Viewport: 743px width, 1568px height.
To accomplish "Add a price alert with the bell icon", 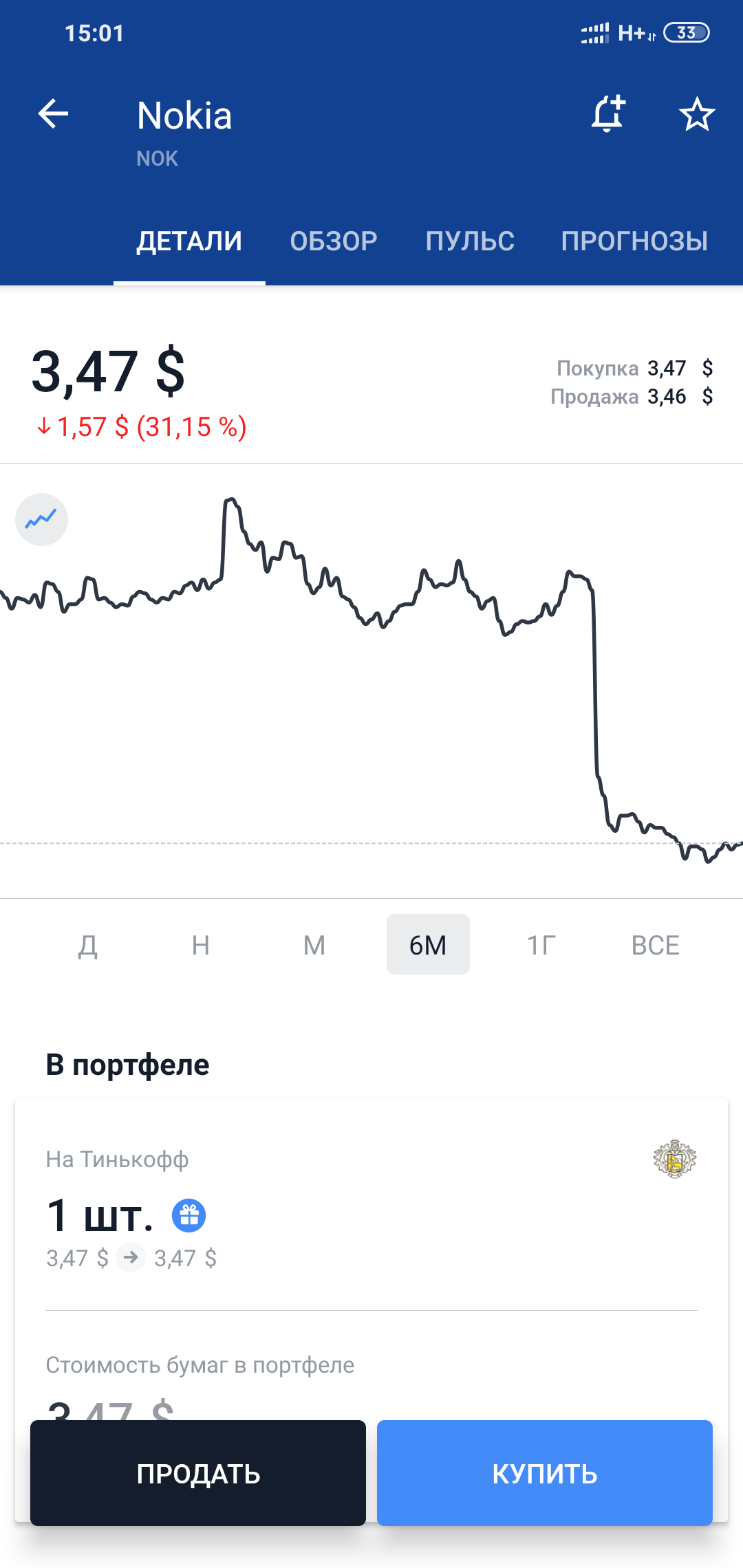I will [608, 113].
